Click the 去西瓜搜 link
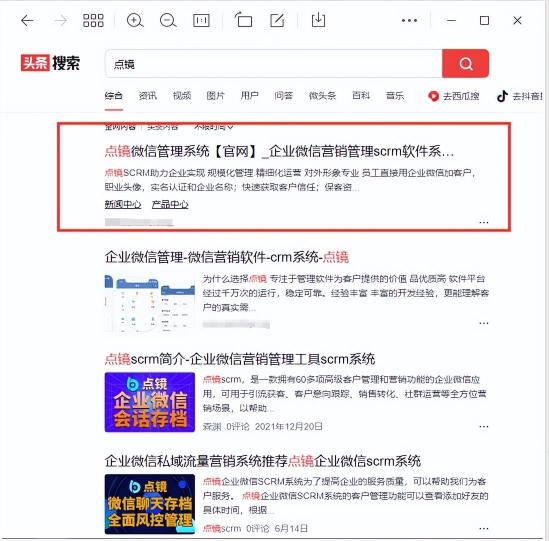The height and width of the screenshot is (541, 549). 454,96
